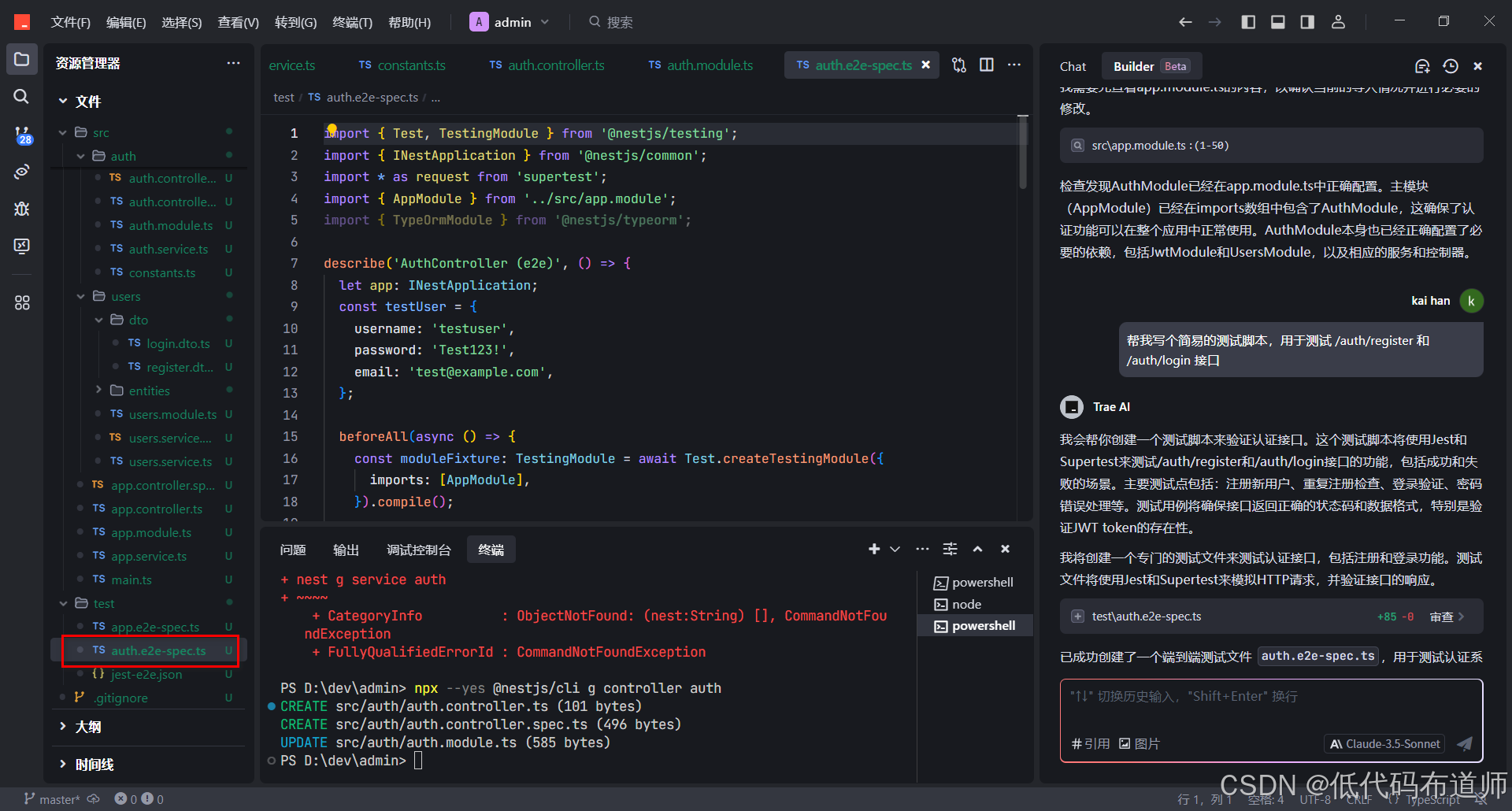Go back with the left arrow

(x=1185, y=22)
